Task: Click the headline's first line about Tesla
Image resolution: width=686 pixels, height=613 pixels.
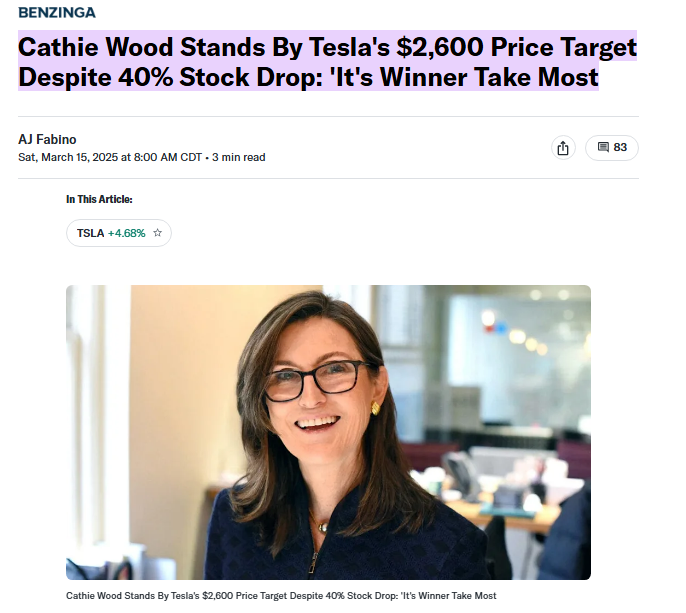Action: tap(327, 46)
